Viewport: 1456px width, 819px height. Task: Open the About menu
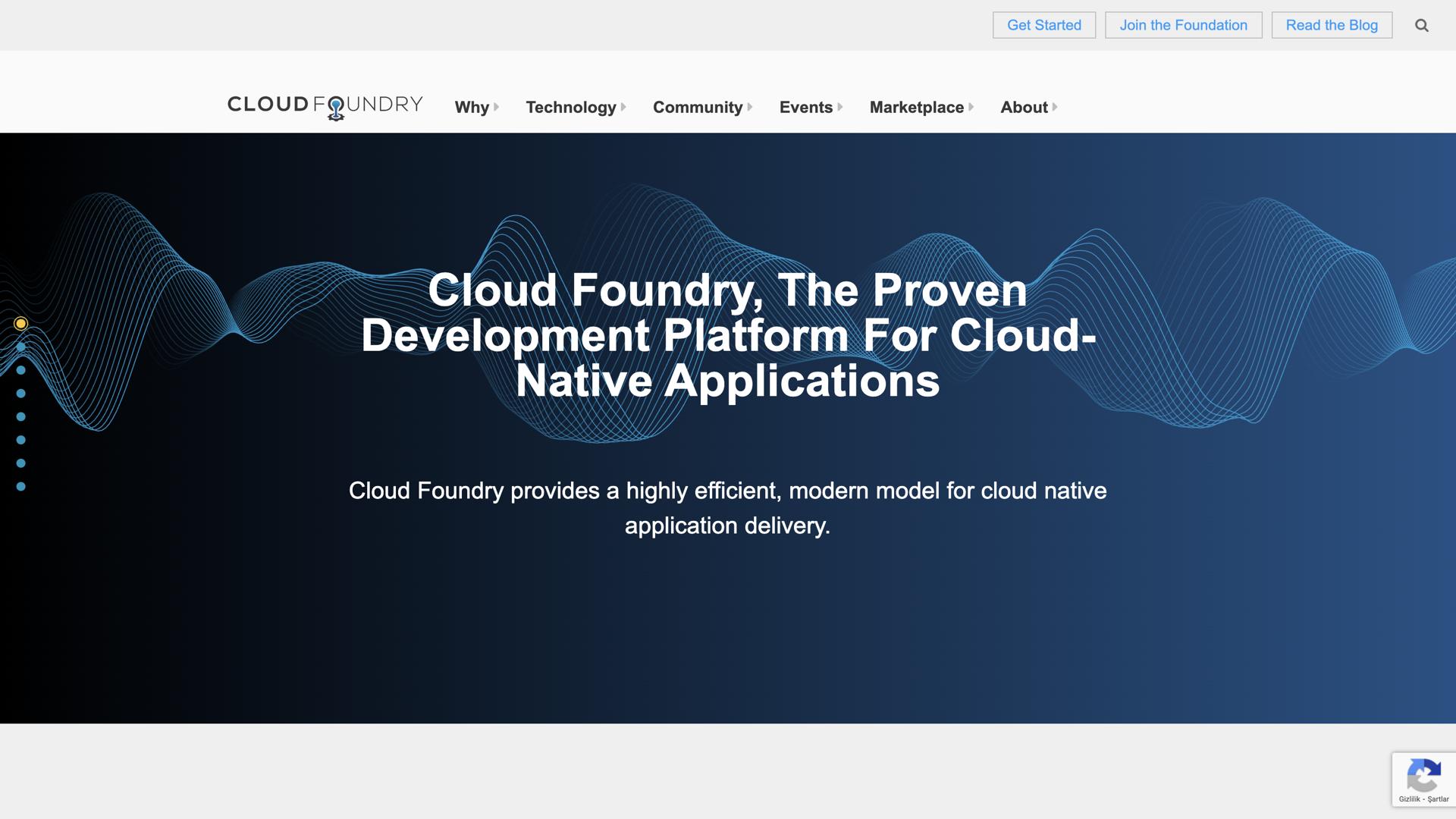tap(1023, 107)
